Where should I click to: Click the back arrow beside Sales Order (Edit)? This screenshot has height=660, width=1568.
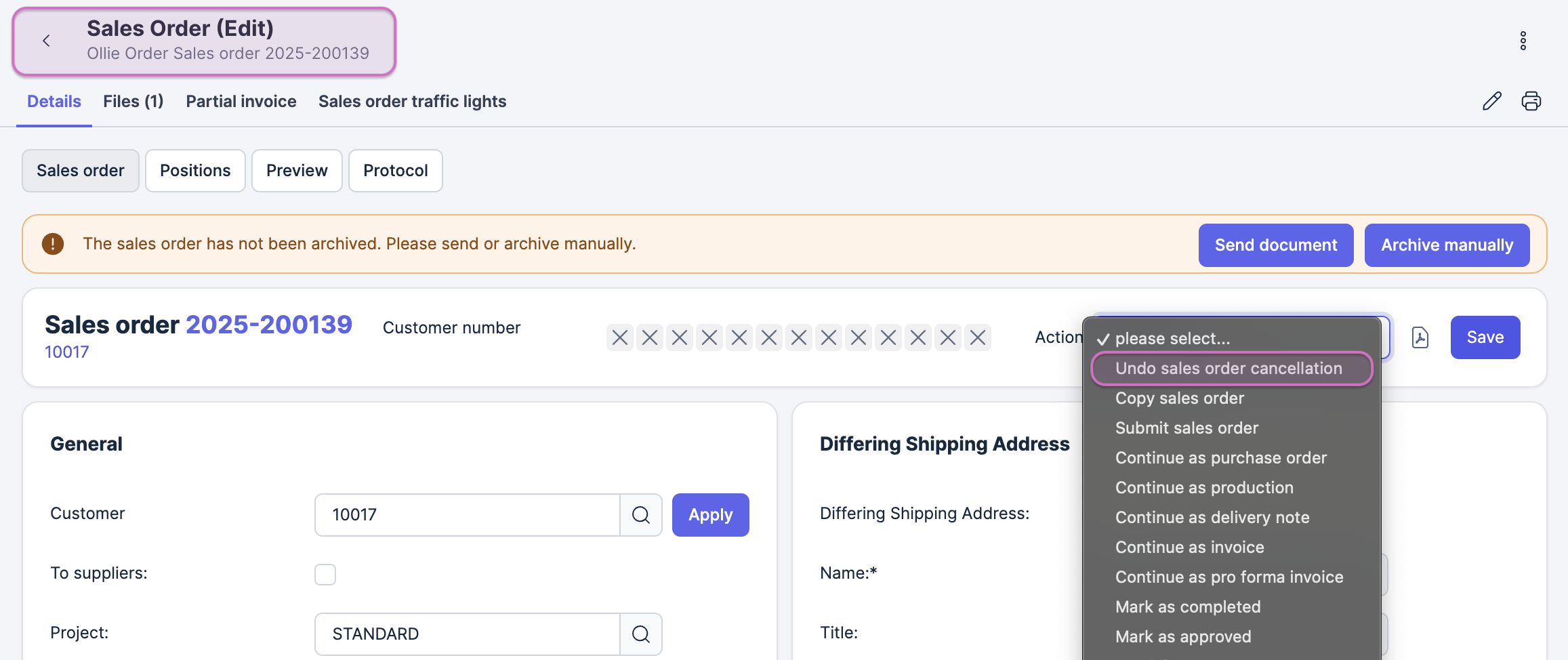46,41
